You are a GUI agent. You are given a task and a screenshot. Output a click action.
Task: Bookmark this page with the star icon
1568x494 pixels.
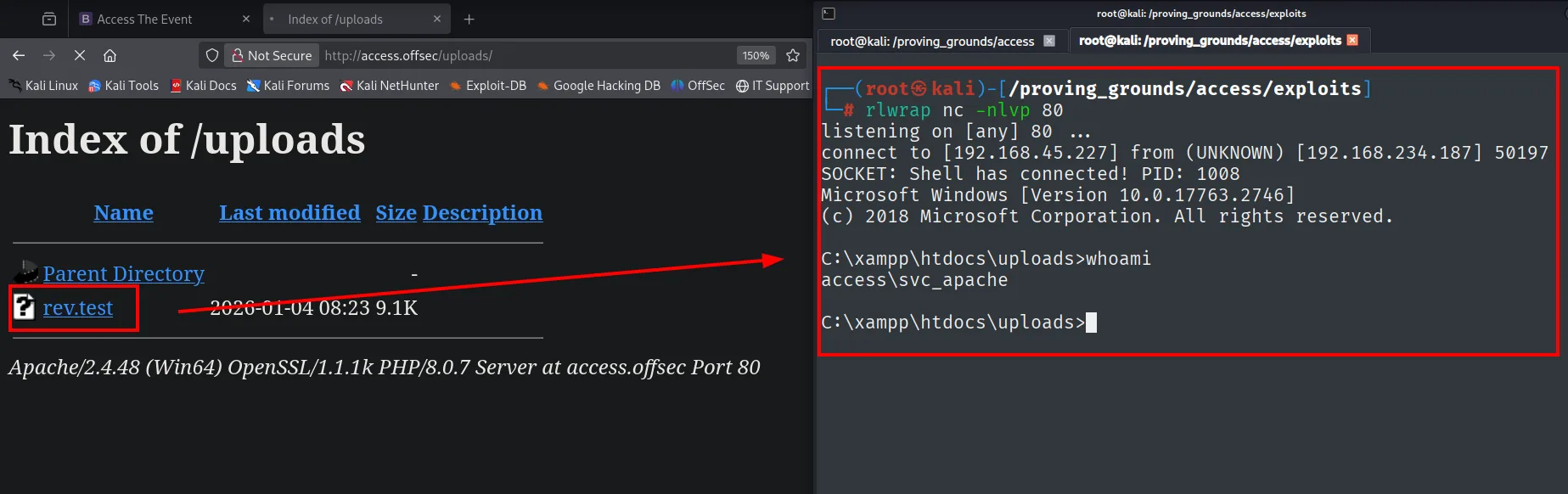click(x=793, y=55)
